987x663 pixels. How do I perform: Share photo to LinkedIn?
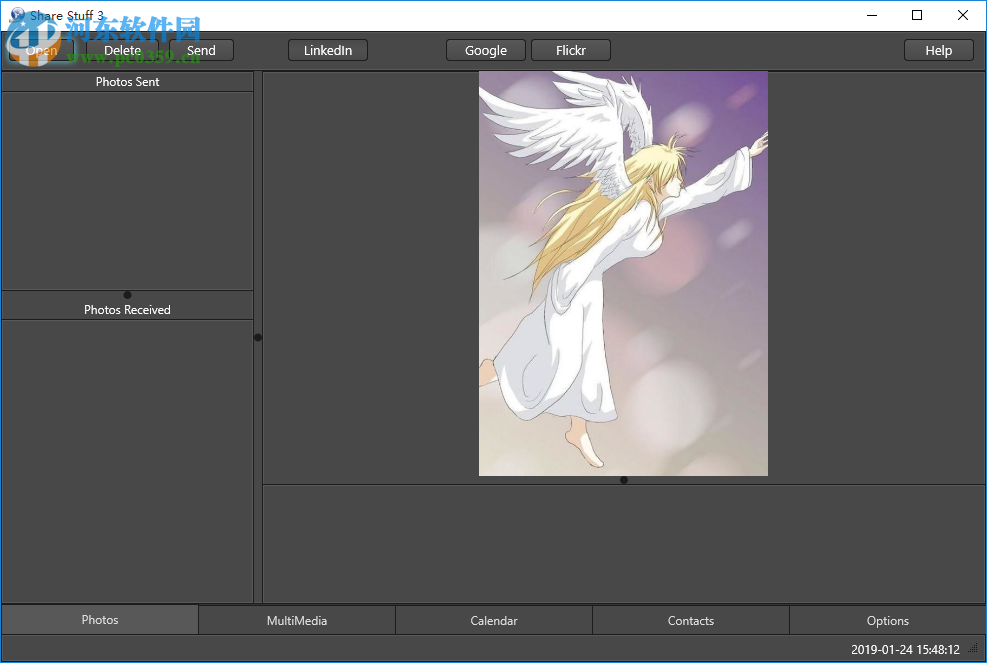click(328, 51)
